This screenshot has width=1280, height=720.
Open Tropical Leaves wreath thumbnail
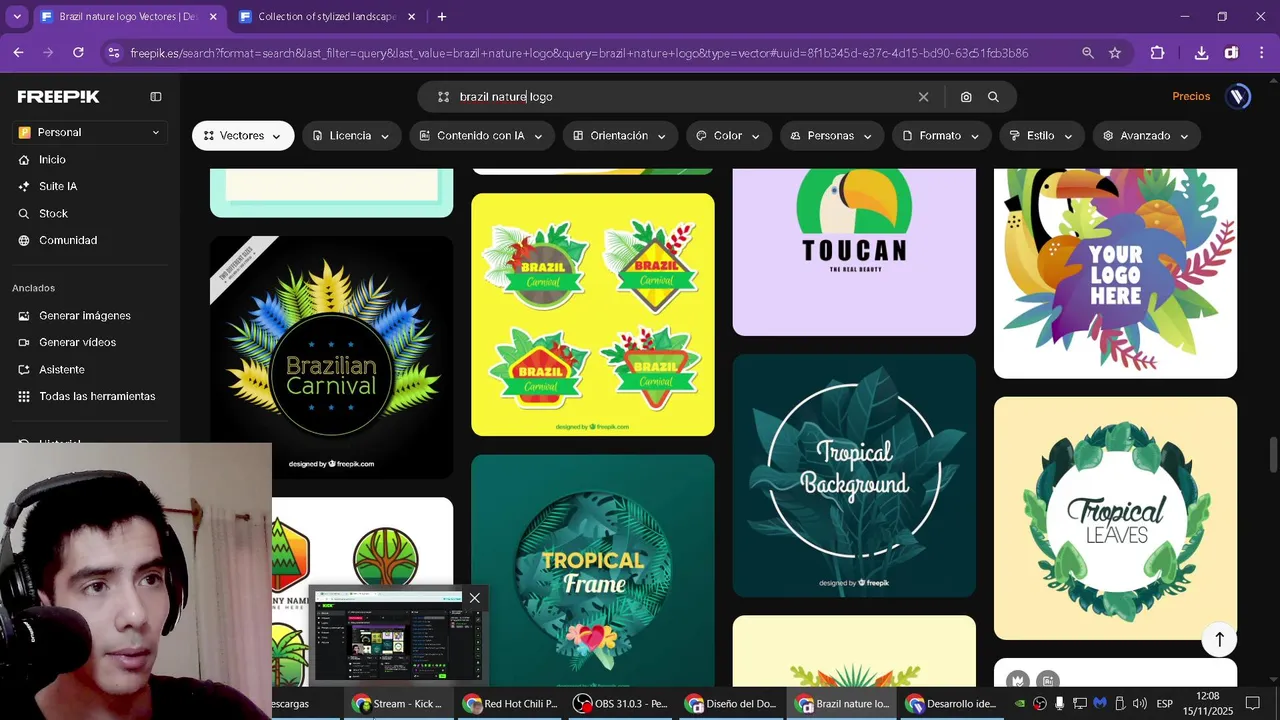click(x=1115, y=518)
